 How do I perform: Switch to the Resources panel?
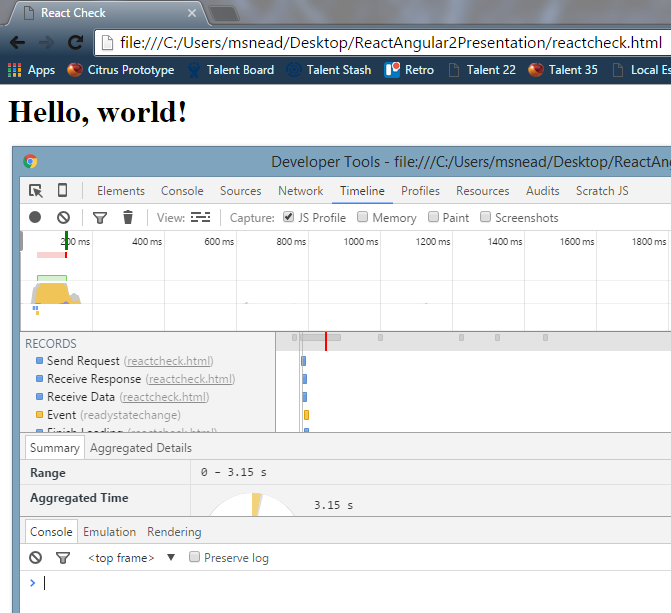tap(483, 191)
